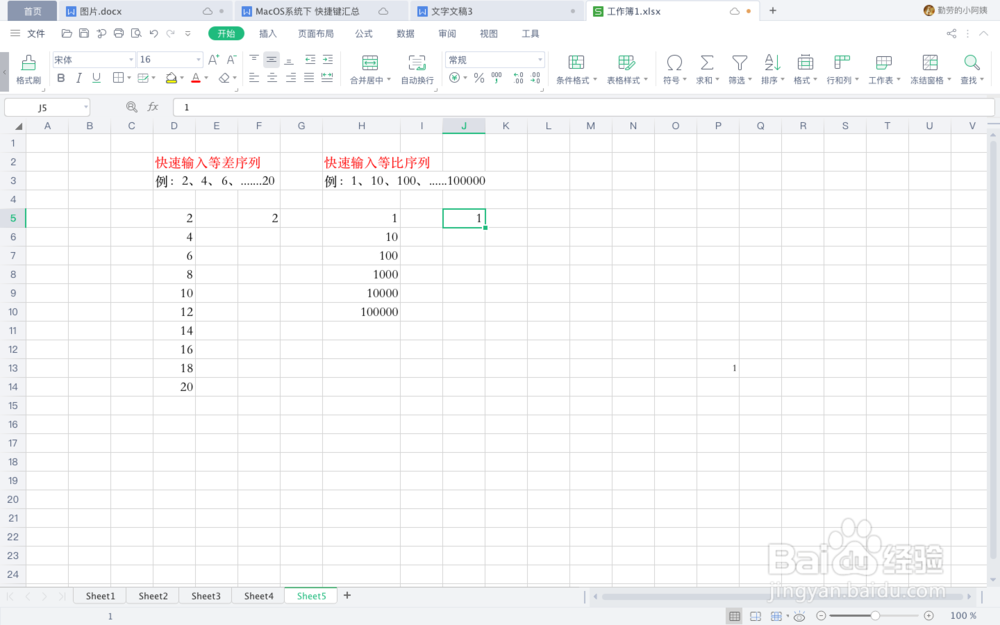
Task: Toggle middle vertical alignment
Action: pos(272,59)
